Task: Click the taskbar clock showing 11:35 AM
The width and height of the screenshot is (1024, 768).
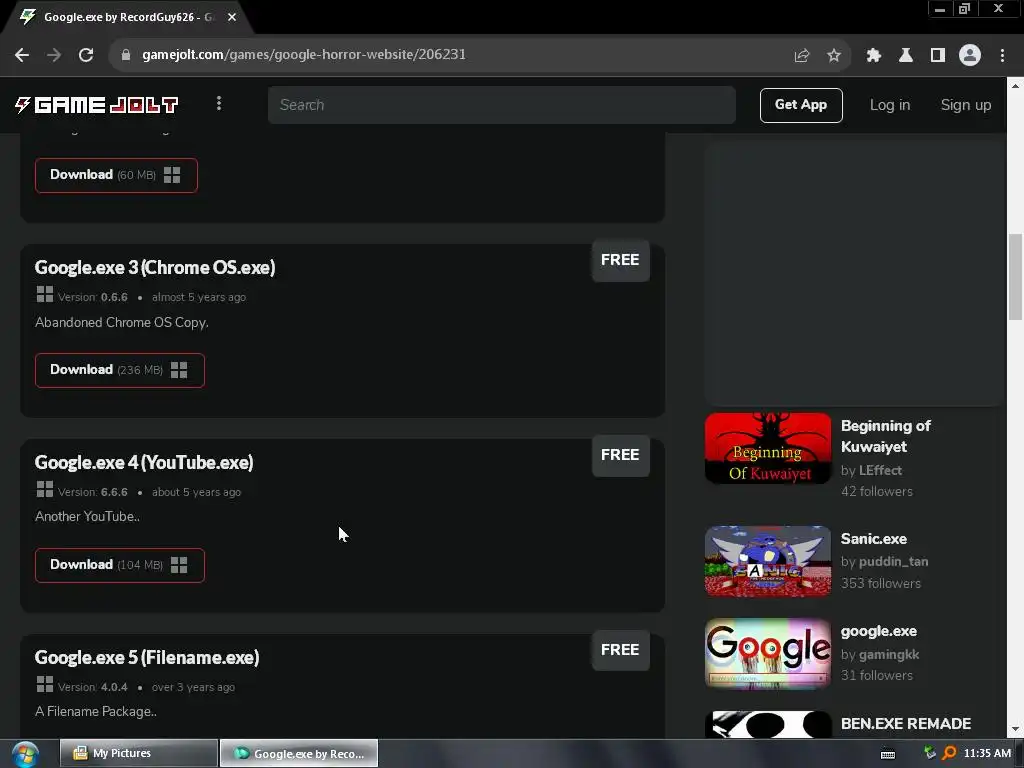Action: (x=987, y=754)
